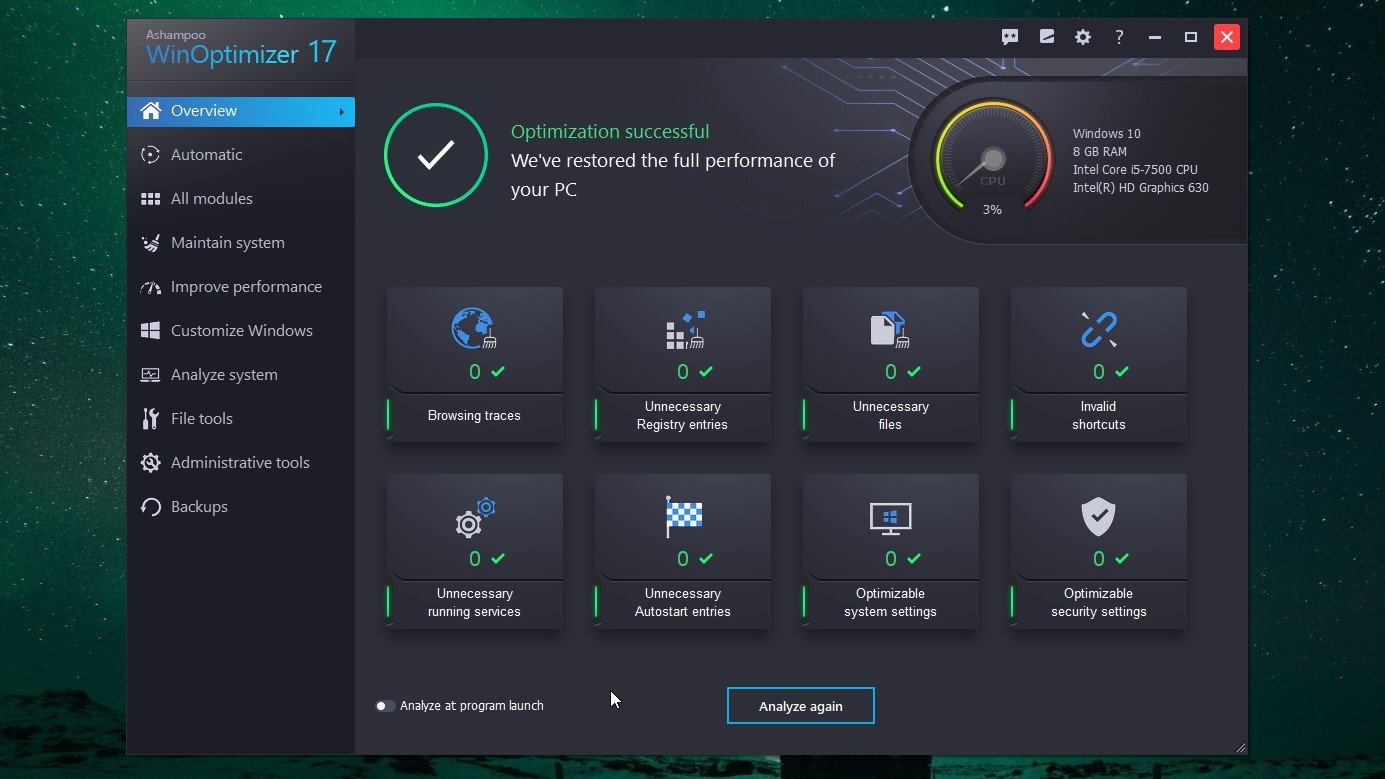Screen dimensions: 1385x779
Task: Open the feedback speech bubble icon
Action: click(1010, 37)
